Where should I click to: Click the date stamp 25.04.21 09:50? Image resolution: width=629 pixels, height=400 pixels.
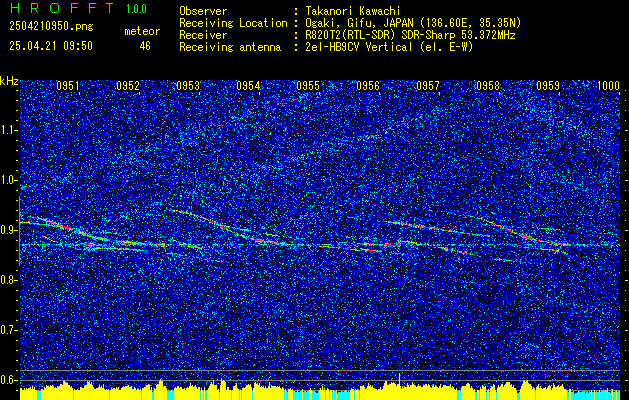click(51, 46)
